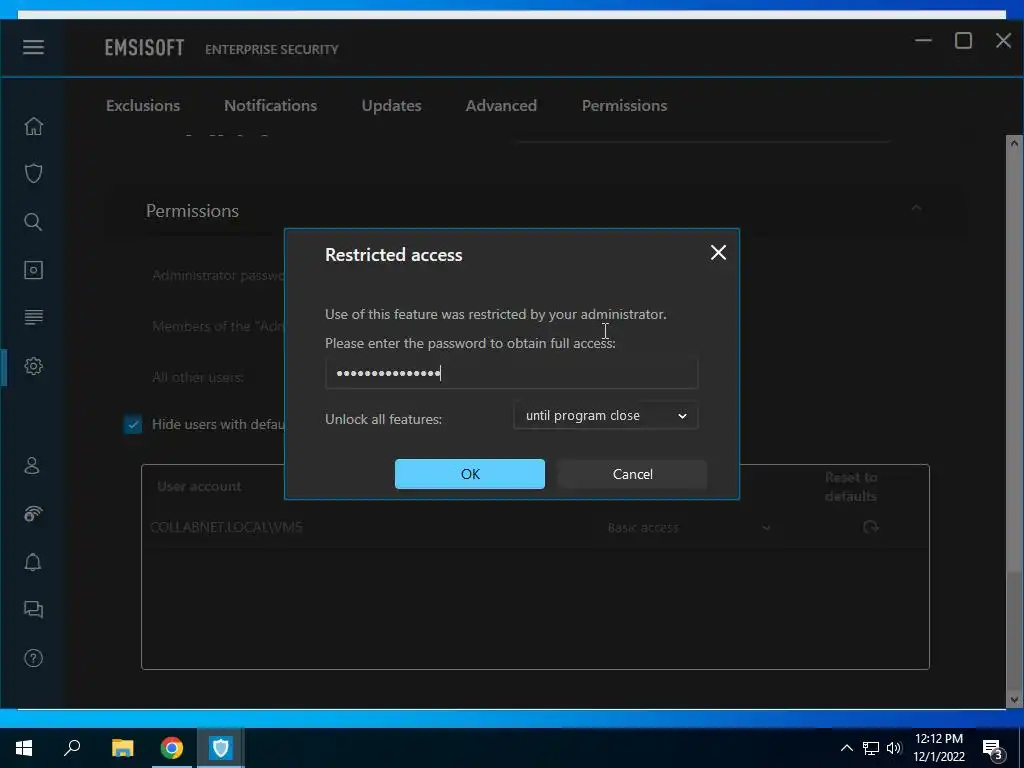The image size is (1024, 768).
Task: Open the hamburger menu in Emsisoft
Action: pyautogui.click(x=33, y=47)
